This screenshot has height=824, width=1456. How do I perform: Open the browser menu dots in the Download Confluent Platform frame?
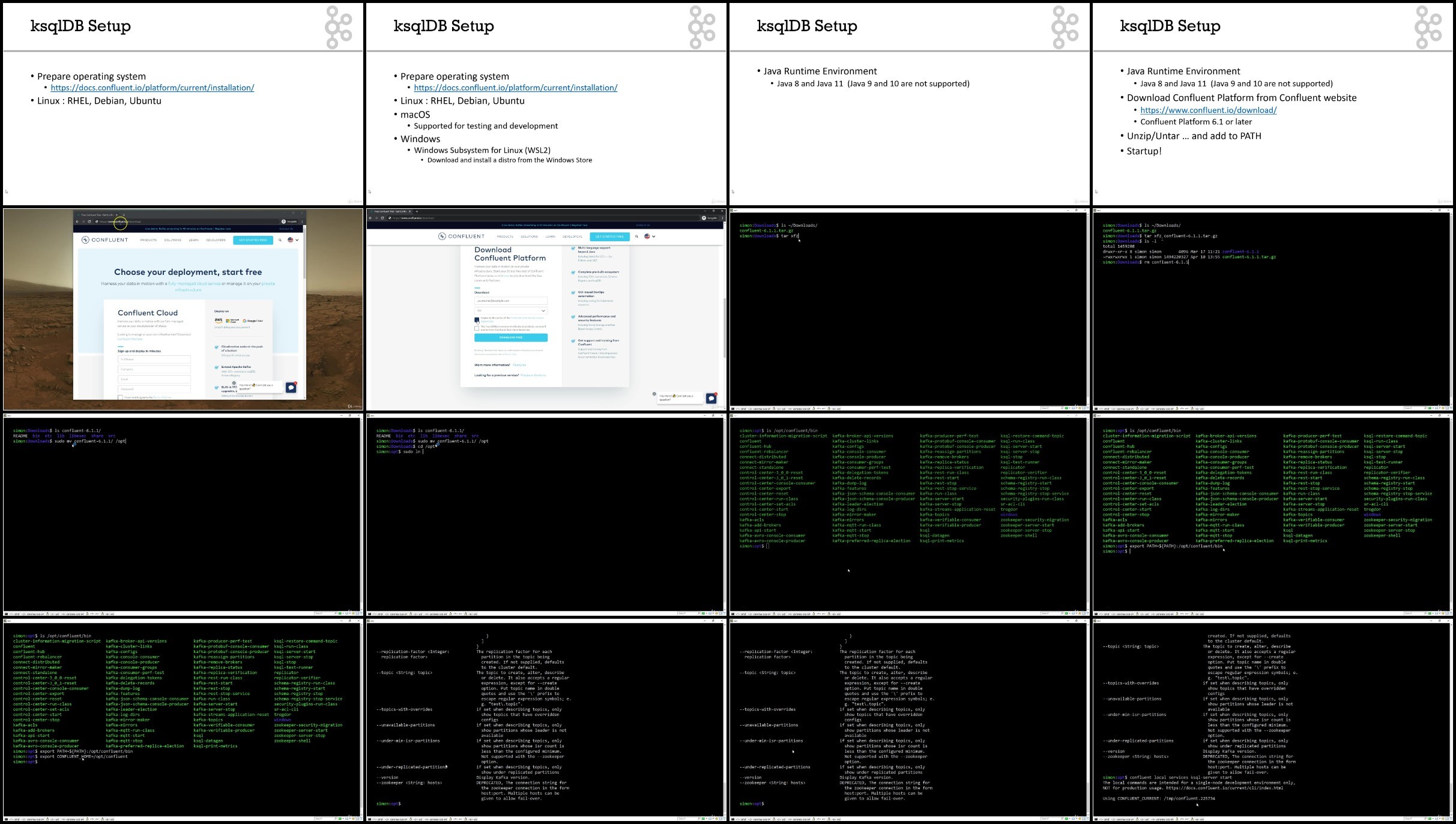pyautogui.click(x=721, y=218)
